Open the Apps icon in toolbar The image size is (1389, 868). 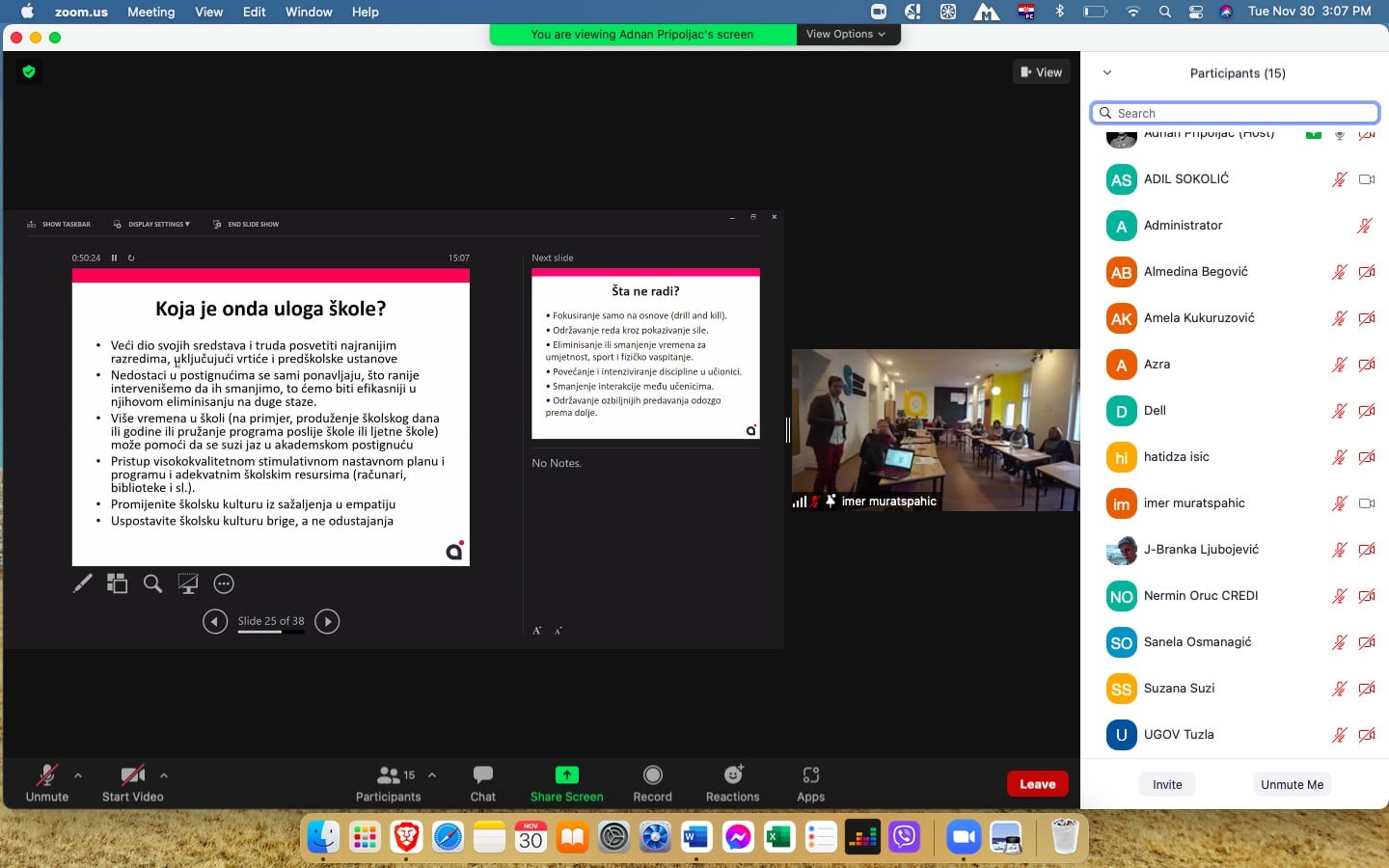click(810, 775)
